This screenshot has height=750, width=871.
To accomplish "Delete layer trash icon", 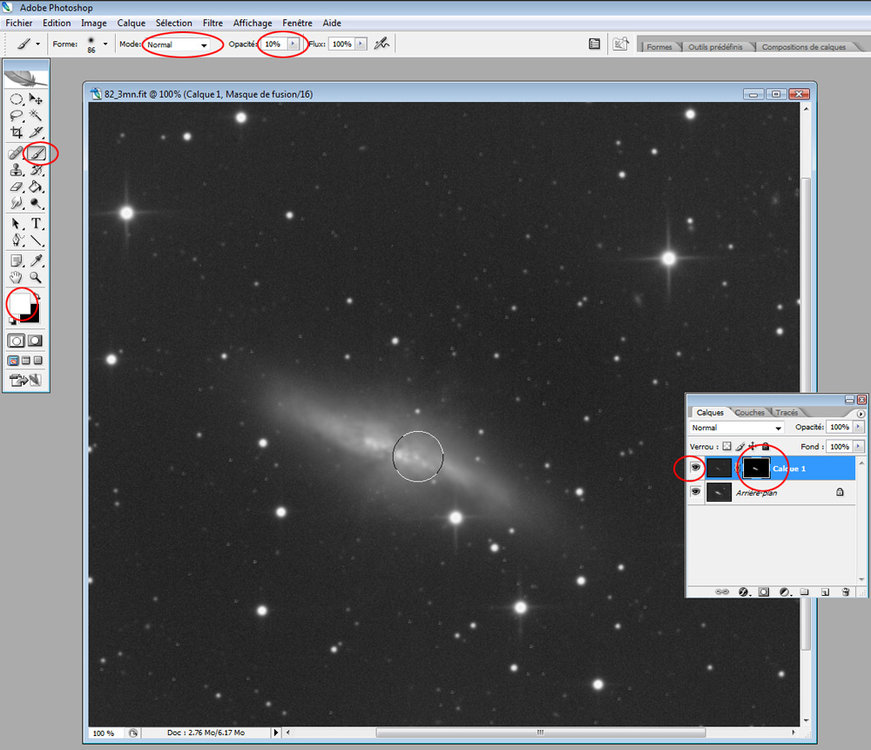I will pyautogui.click(x=845, y=592).
